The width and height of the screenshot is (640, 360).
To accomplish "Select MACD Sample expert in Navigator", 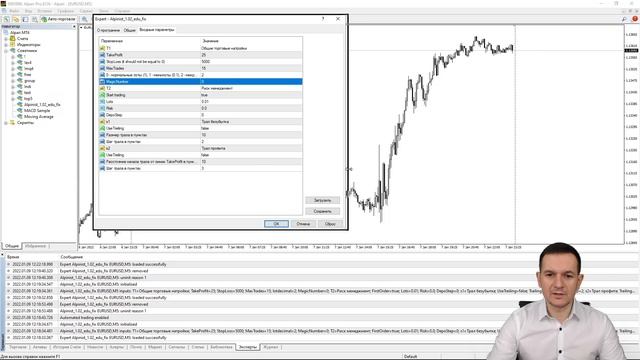I will (x=37, y=111).
